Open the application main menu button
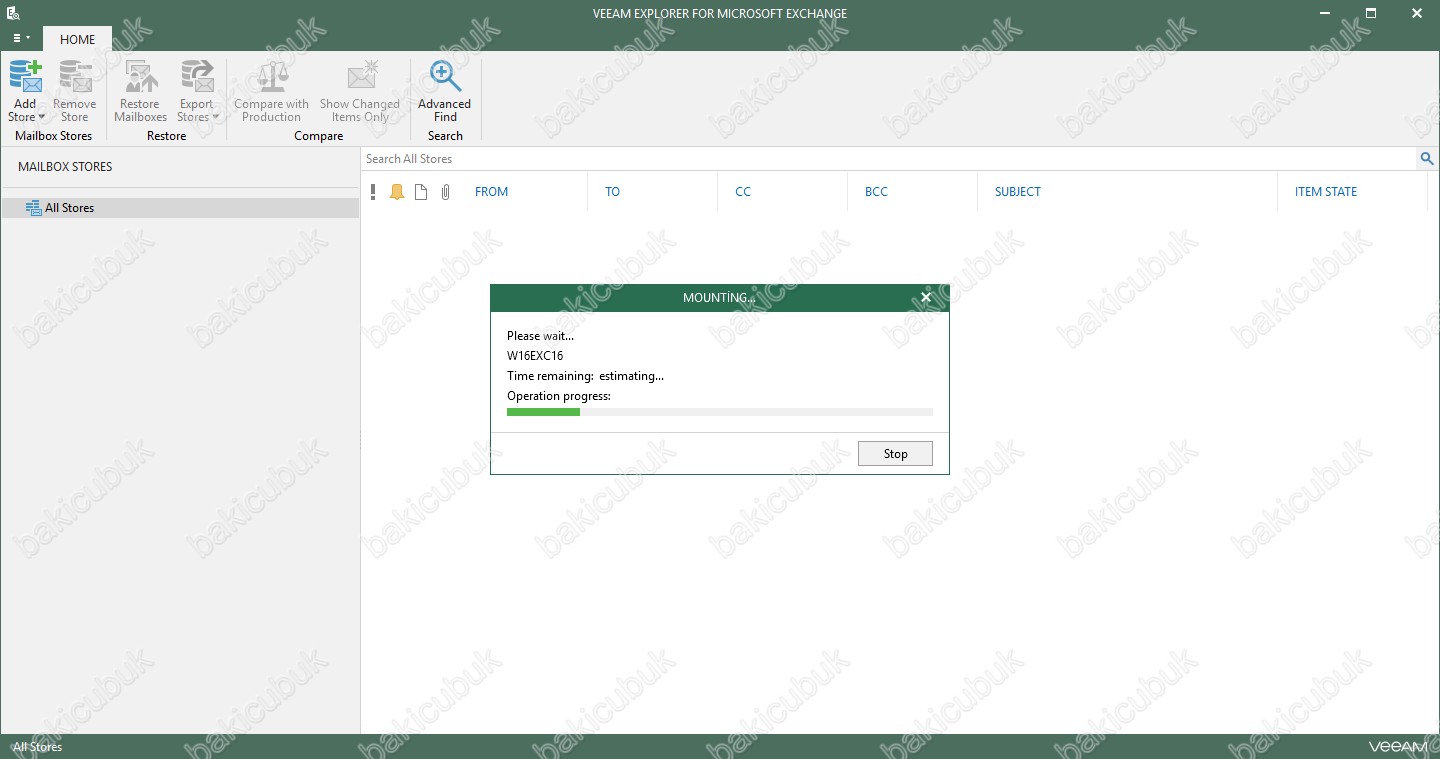The image size is (1440, 759). click(x=21, y=39)
